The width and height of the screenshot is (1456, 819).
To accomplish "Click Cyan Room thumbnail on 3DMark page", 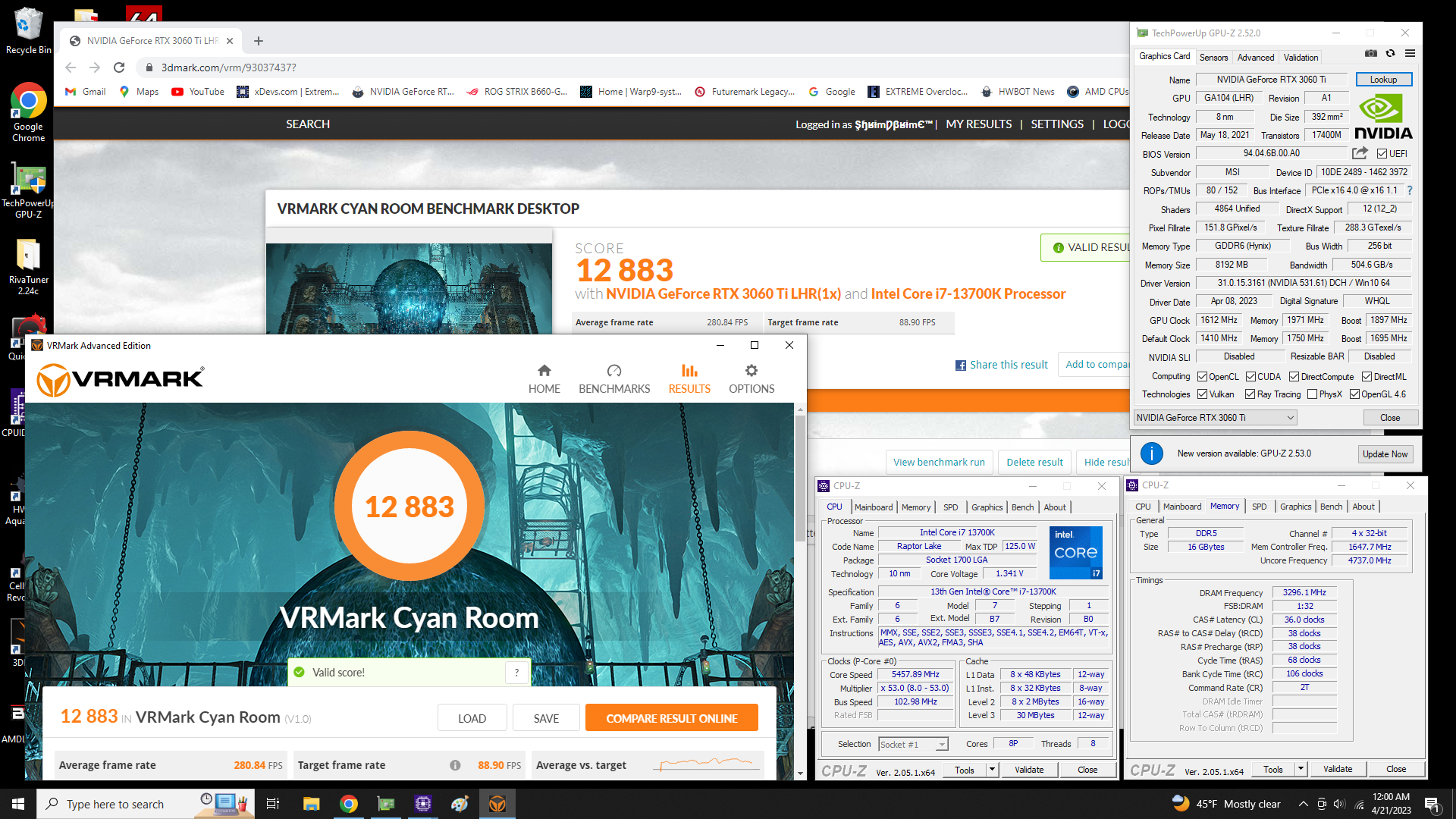I will tap(409, 288).
